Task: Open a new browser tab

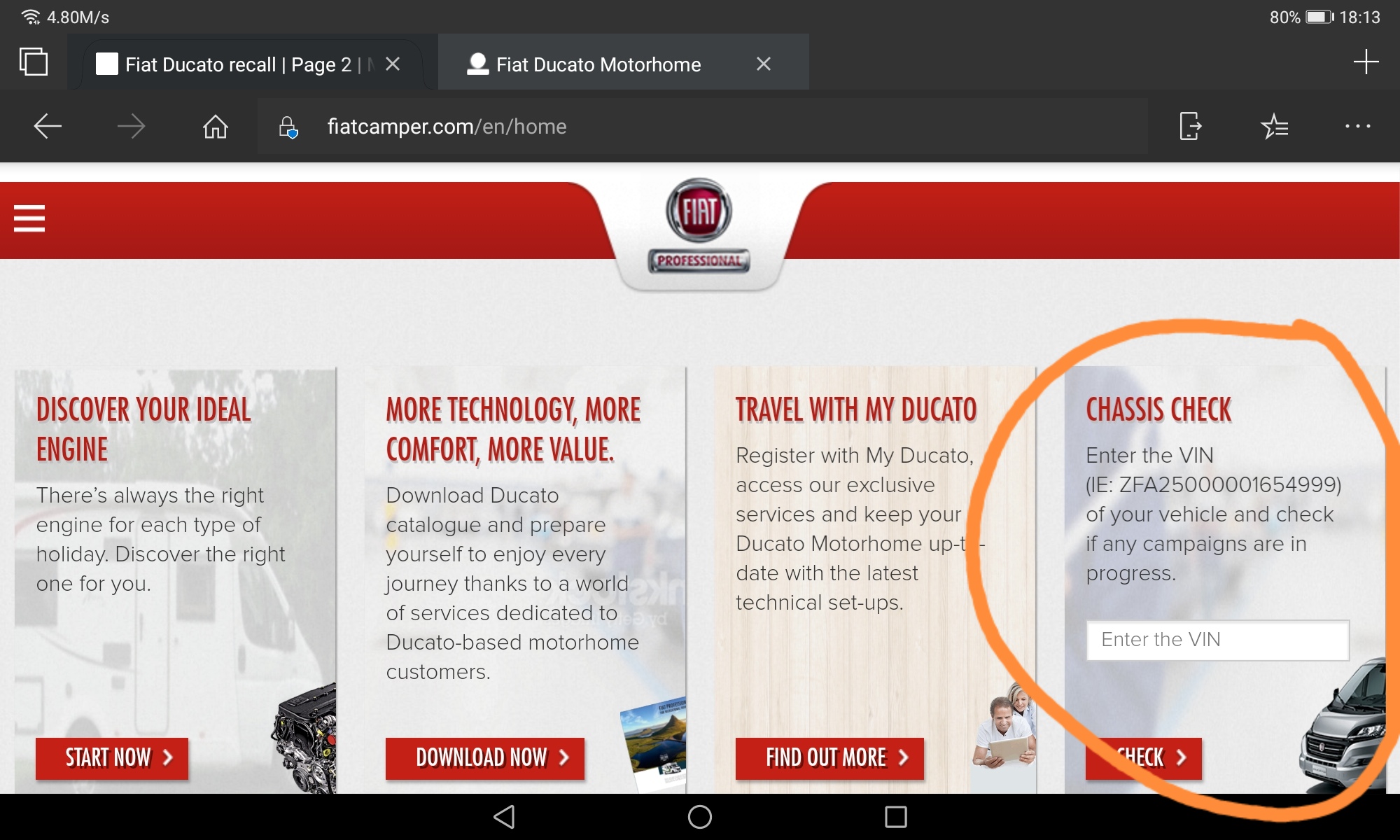Action: (x=1366, y=62)
